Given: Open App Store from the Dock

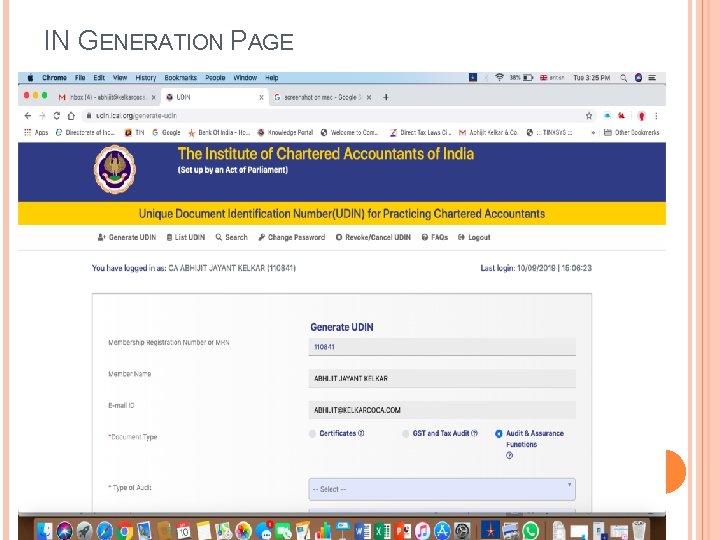Looking at the screenshot, I should (442, 531).
